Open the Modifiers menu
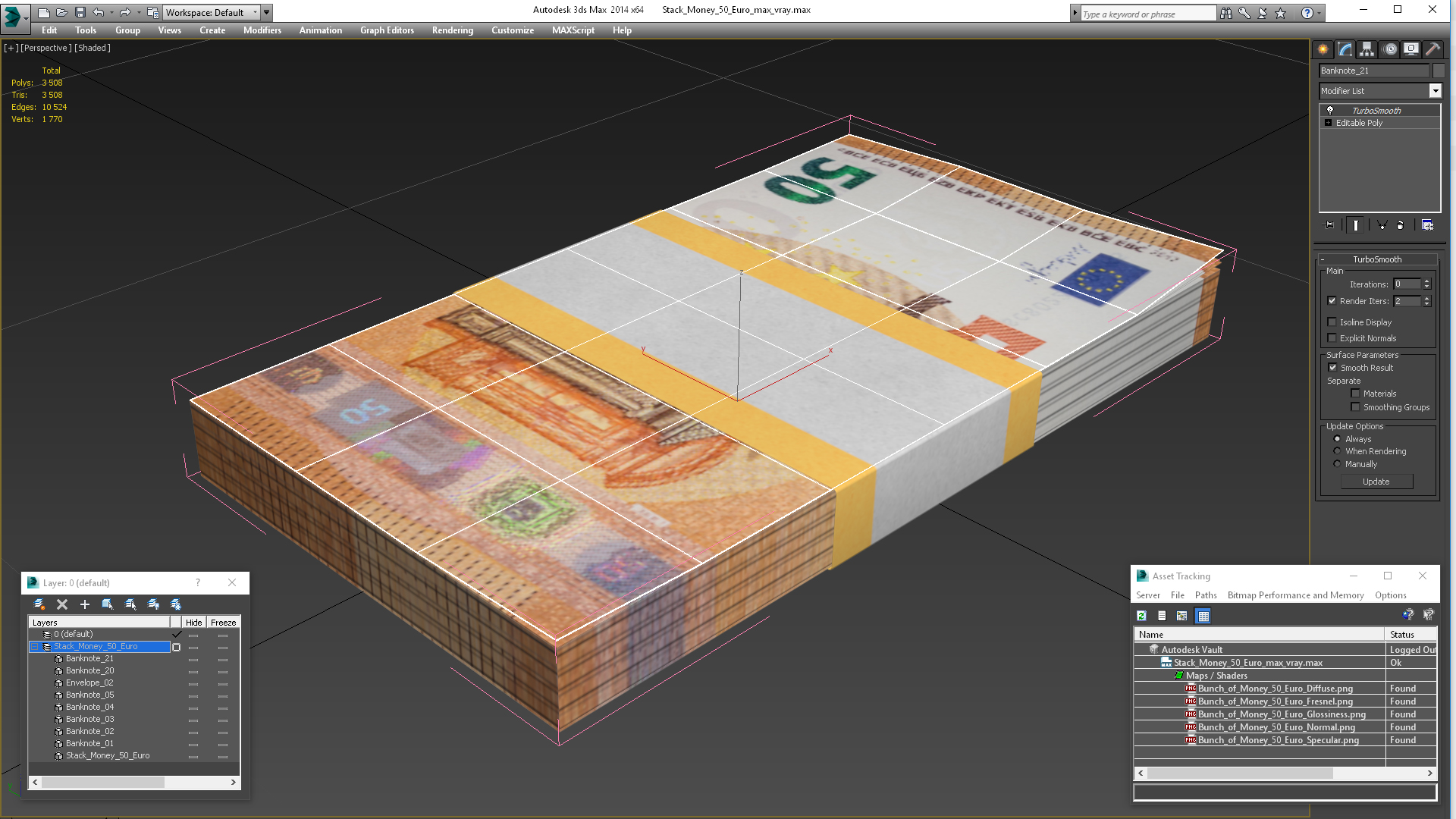 point(262,30)
